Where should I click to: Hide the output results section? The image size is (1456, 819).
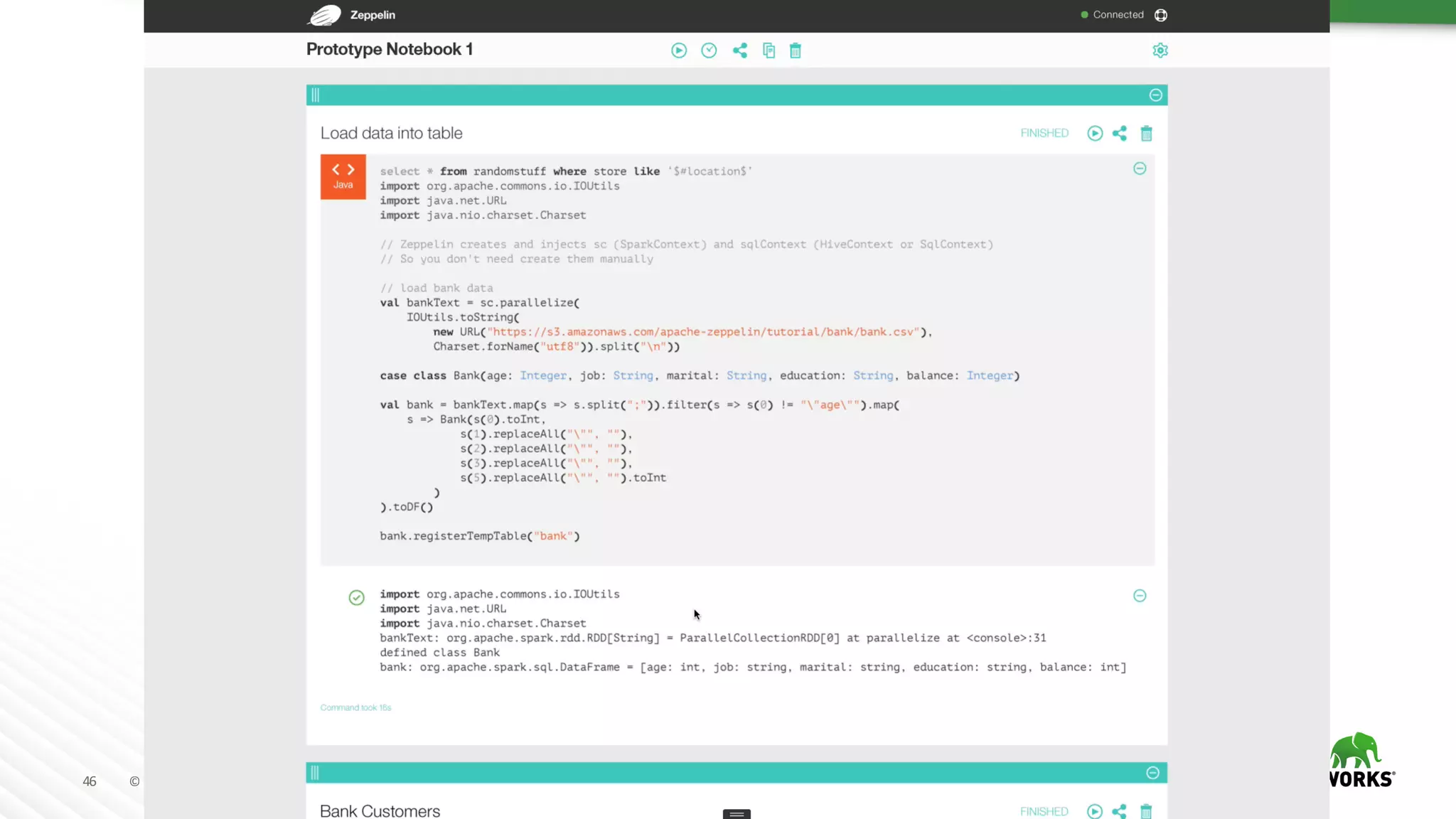(x=1139, y=596)
